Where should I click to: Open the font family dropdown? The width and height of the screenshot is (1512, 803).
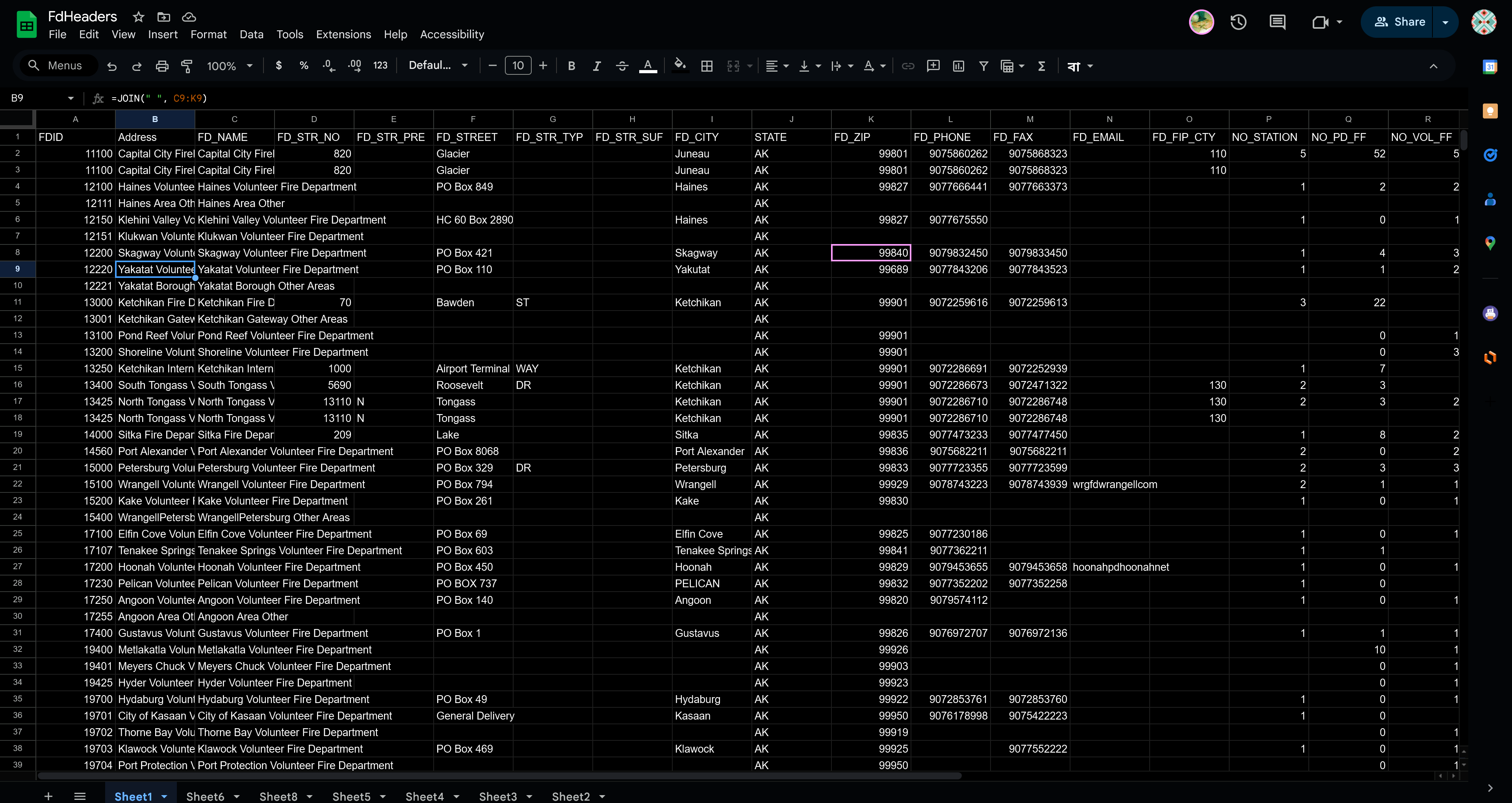pos(438,66)
